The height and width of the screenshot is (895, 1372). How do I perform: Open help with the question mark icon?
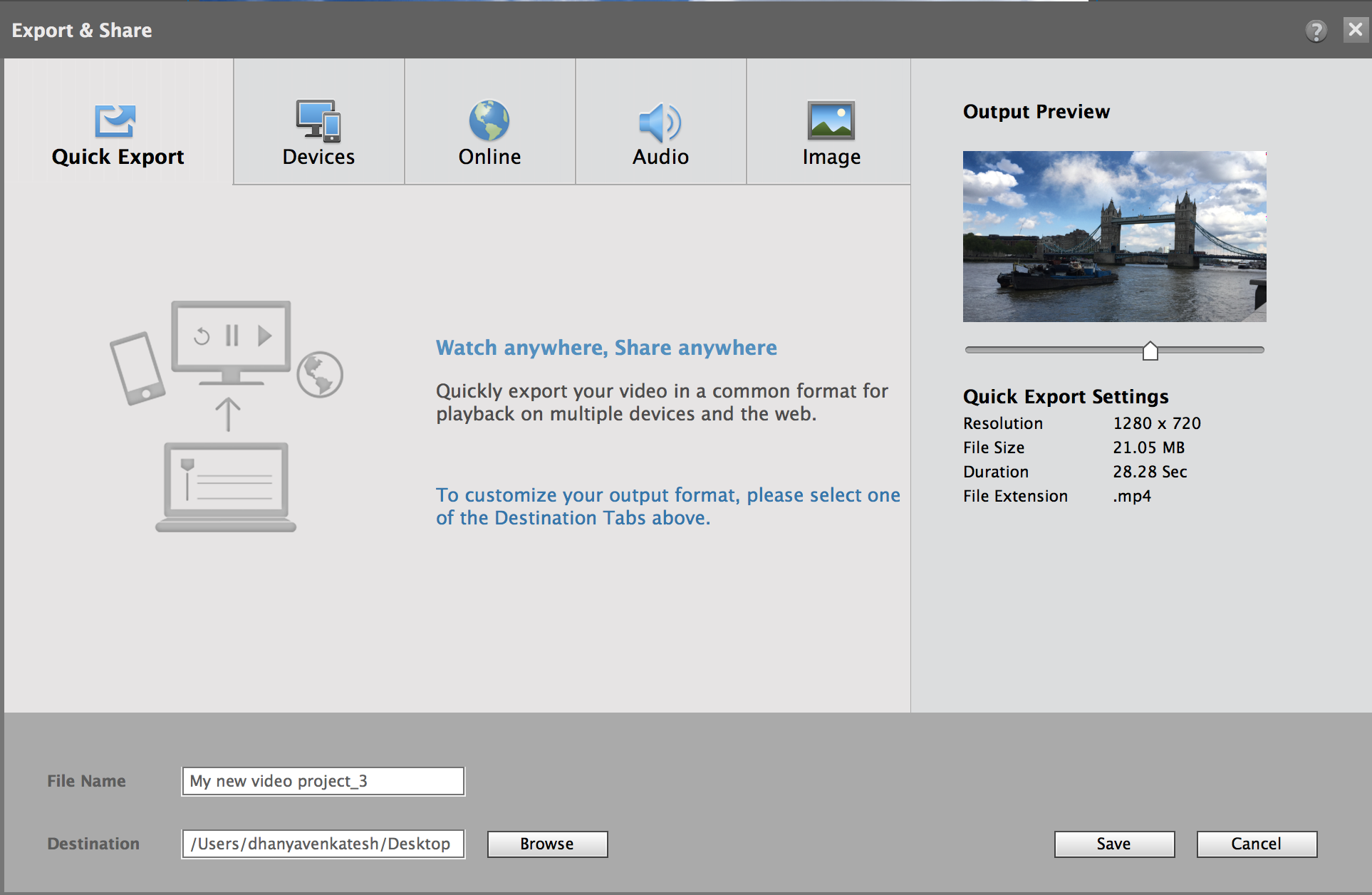1316,31
